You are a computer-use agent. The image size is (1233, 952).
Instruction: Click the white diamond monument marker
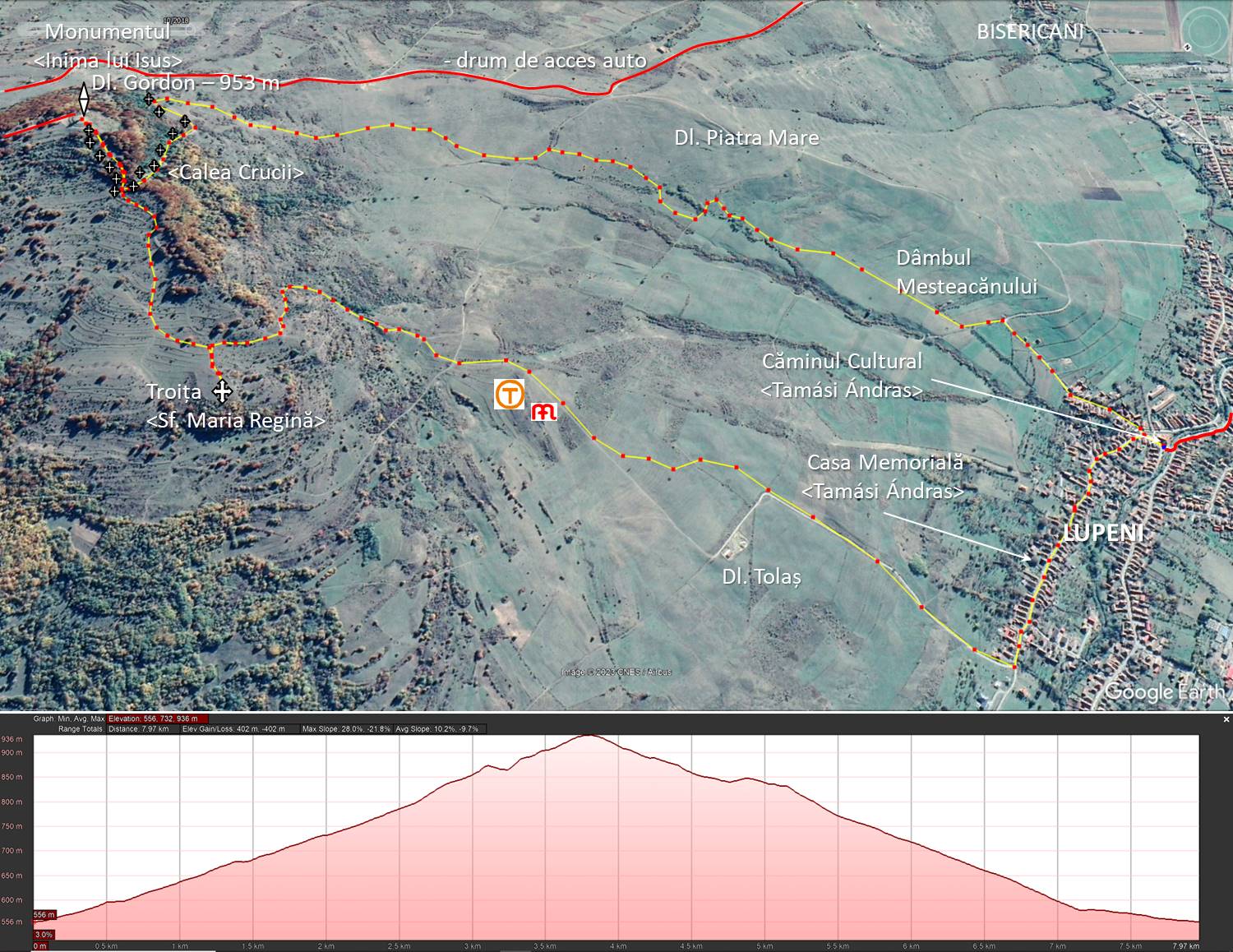[x=84, y=99]
